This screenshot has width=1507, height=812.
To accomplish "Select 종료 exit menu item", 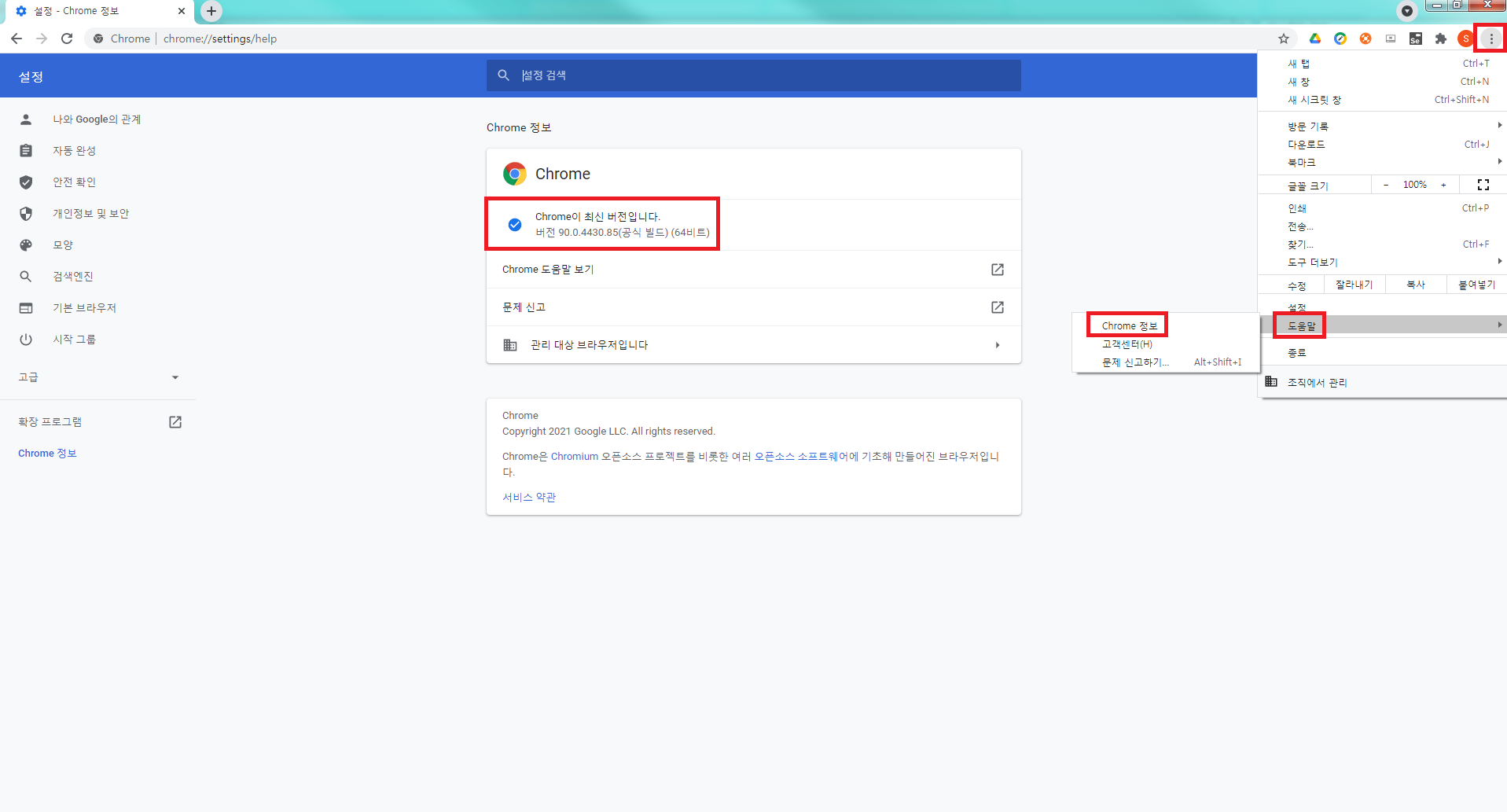I will pyautogui.click(x=1382, y=353).
